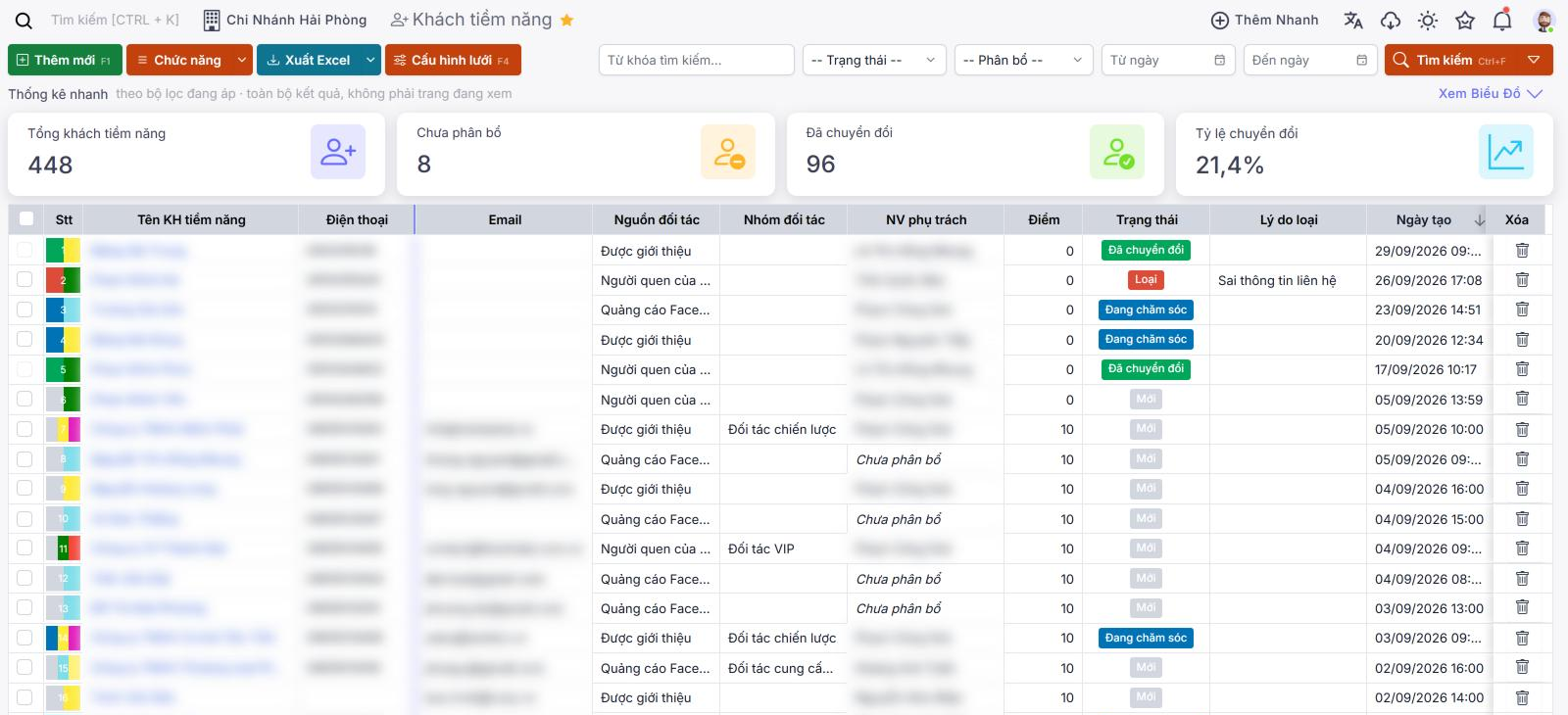Click the yellow star beside Khách tiềm năng

[566, 20]
